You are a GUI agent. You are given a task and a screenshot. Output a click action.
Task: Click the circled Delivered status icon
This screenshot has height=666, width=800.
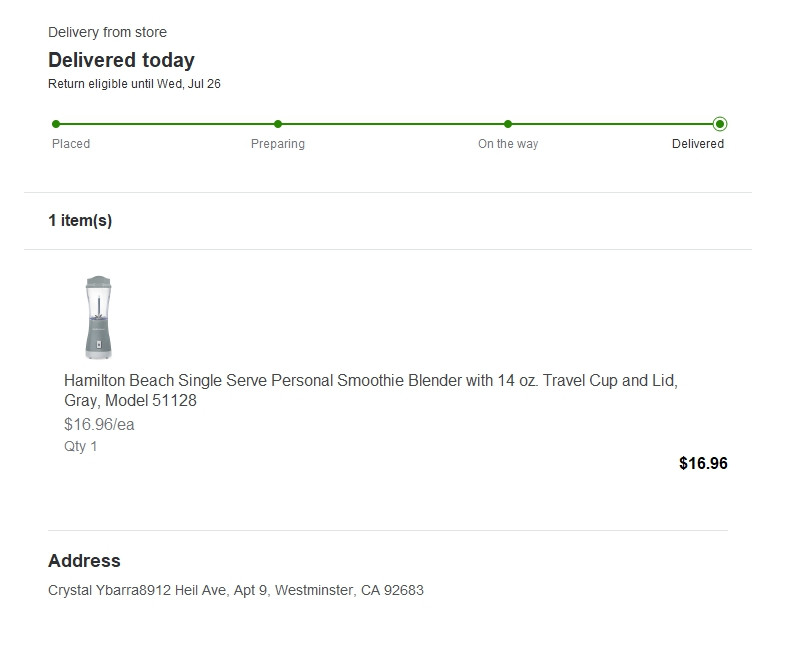[x=720, y=124]
